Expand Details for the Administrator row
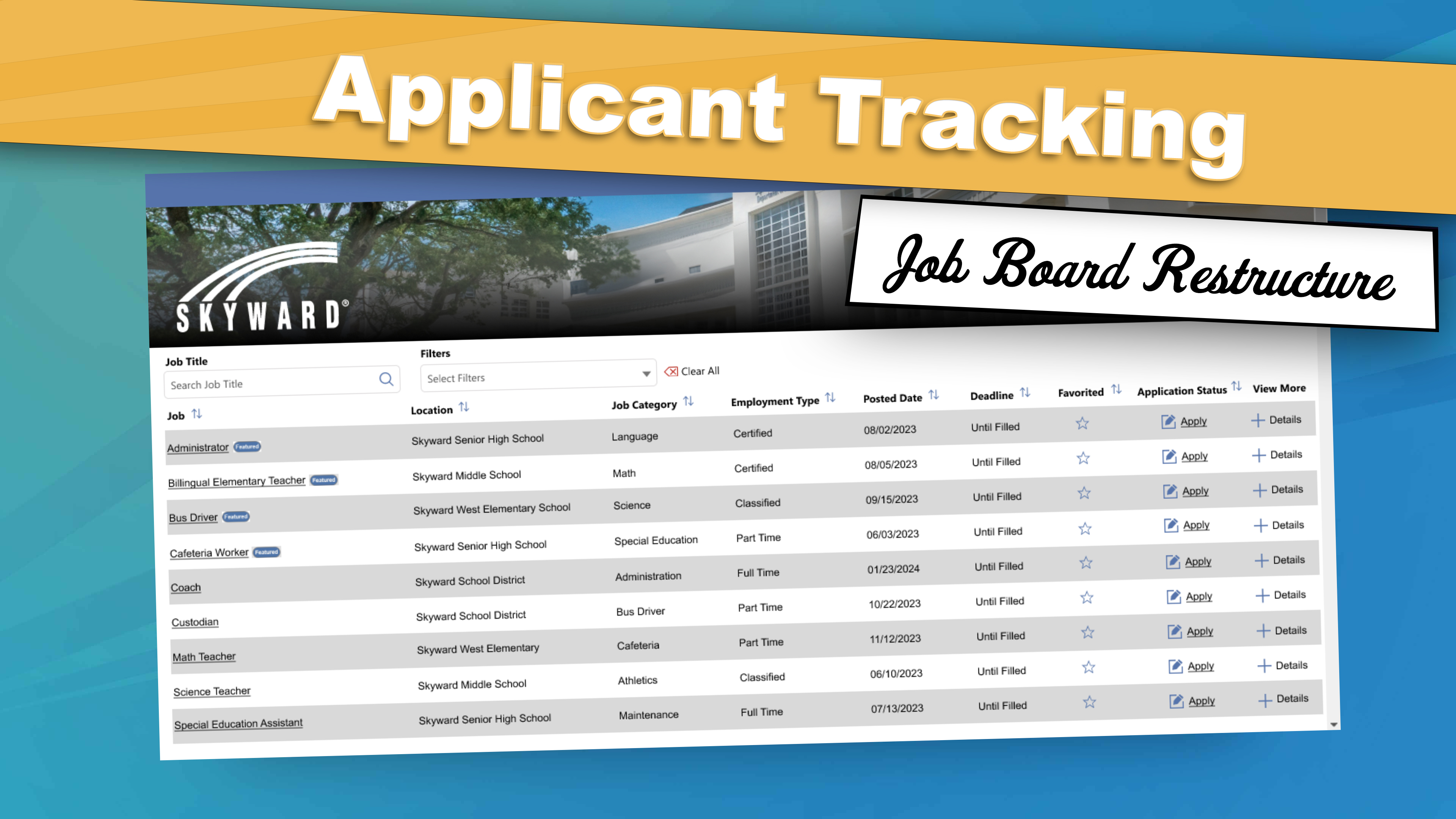This screenshot has height=819, width=1456. click(1276, 420)
